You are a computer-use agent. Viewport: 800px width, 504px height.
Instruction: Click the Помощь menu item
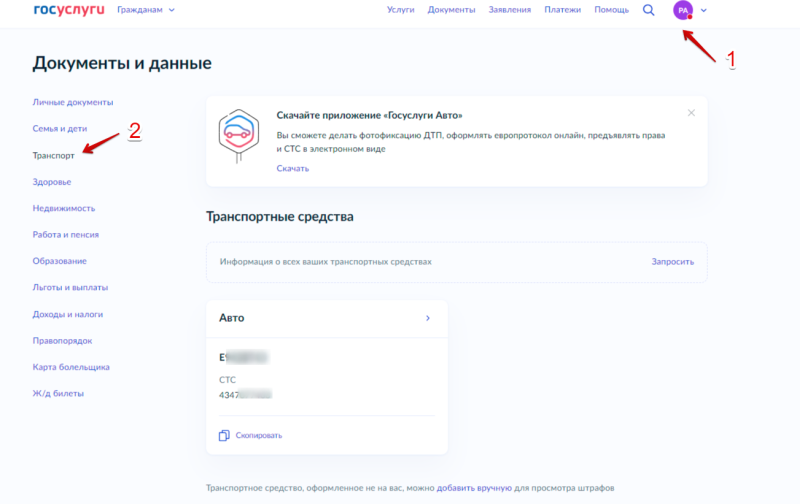[611, 10]
